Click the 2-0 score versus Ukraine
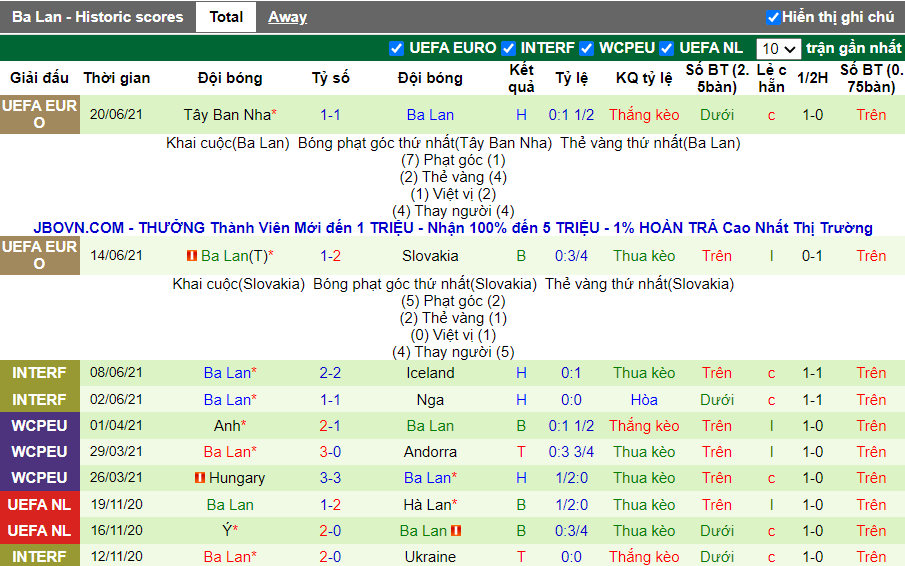Image resolution: width=905 pixels, height=566 pixels. pos(330,557)
